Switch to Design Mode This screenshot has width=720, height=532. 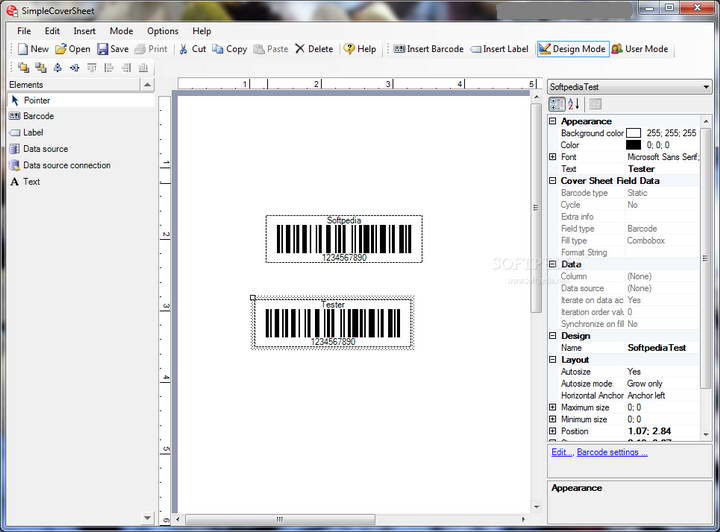[572, 49]
